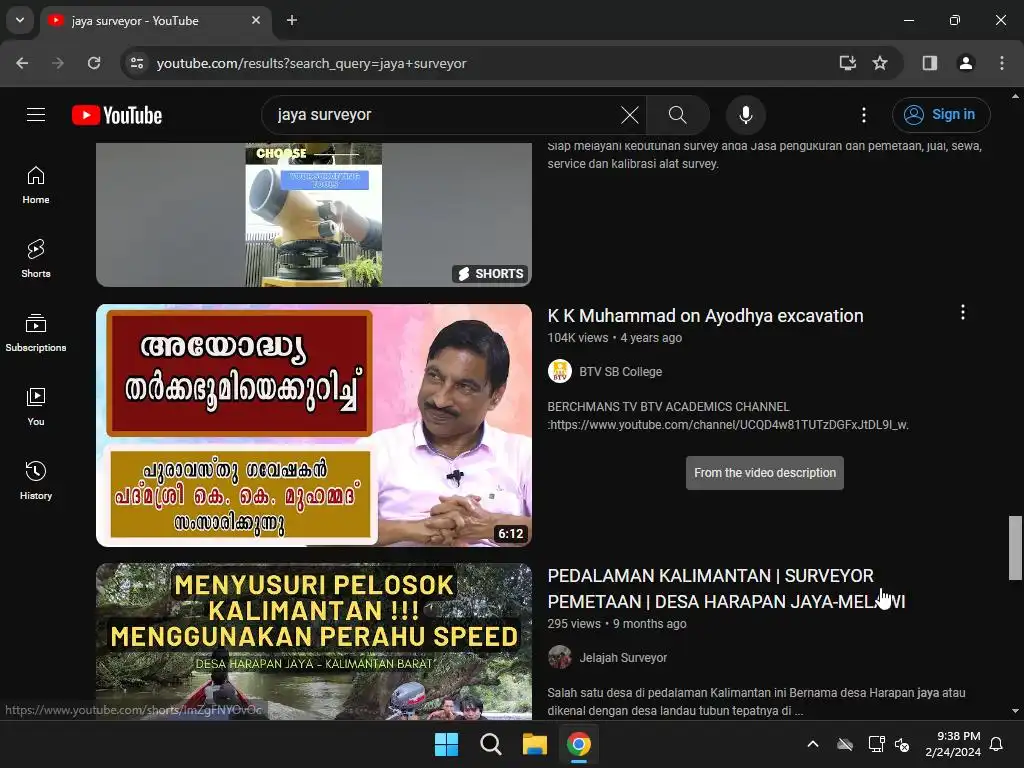Open action menu for K K Muhammad video
Screen dimensions: 1024x768
pyautogui.click(x=963, y=312)
